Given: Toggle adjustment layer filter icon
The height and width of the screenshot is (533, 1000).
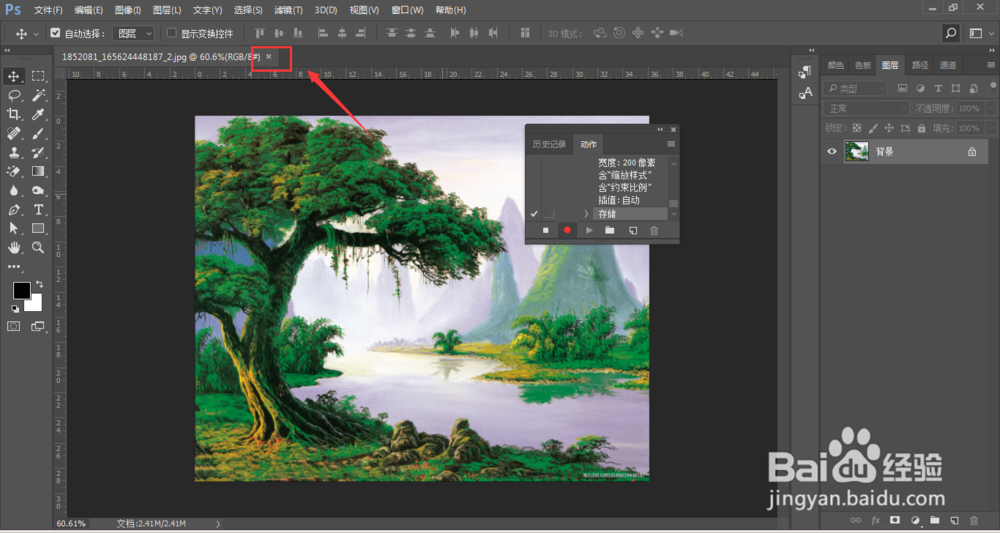Looking at the screenshot, I should 920,88.
